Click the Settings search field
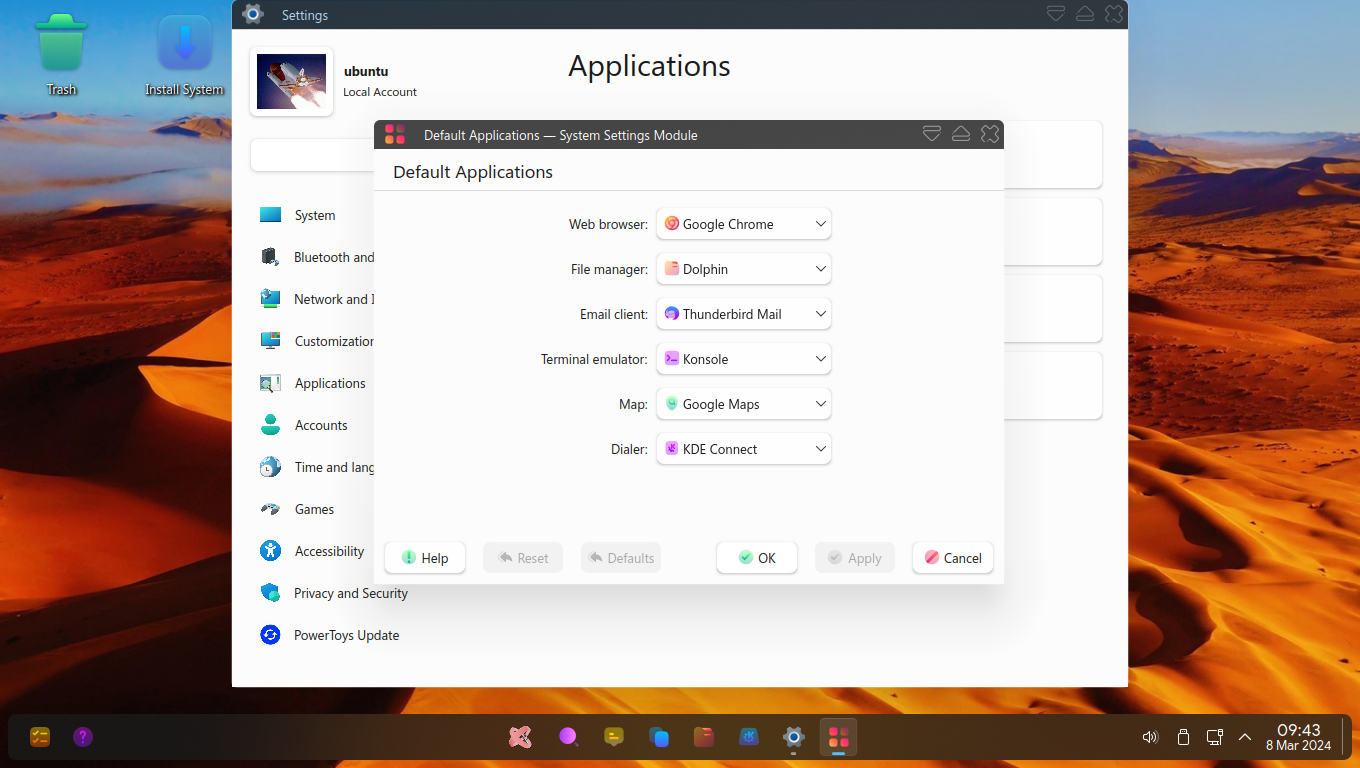This screenshot has width=1360, height=768. (313, 155)
